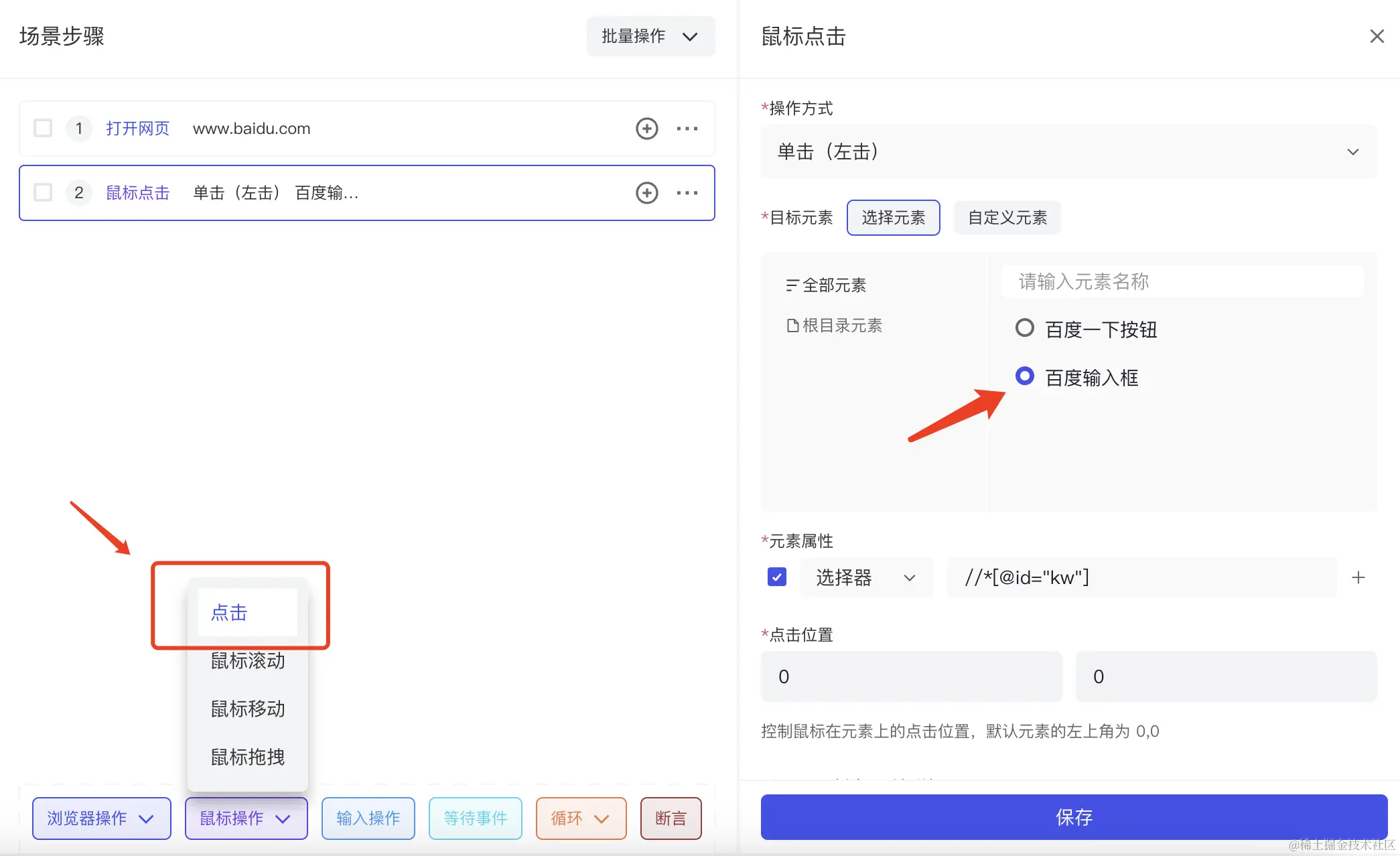
Task: Select 根目录元素 folder item
Action: 835,326
